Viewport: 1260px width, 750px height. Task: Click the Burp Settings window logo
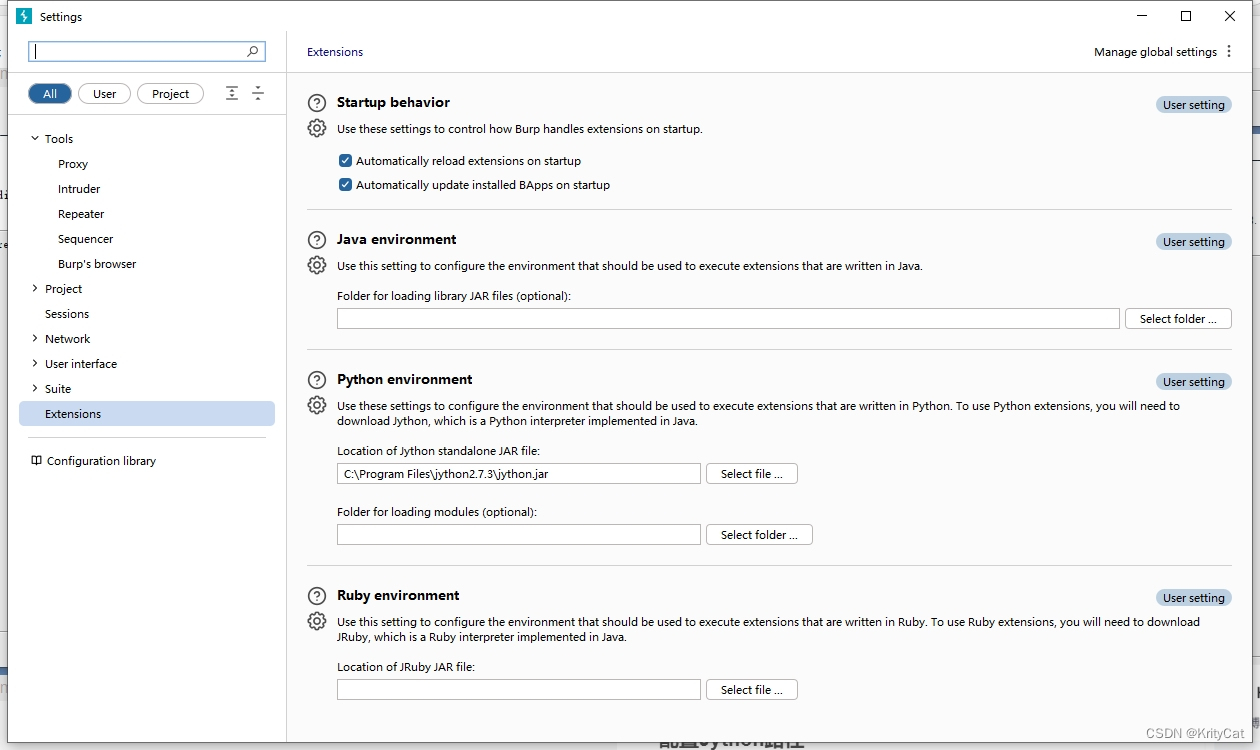[x=24, y=16]
